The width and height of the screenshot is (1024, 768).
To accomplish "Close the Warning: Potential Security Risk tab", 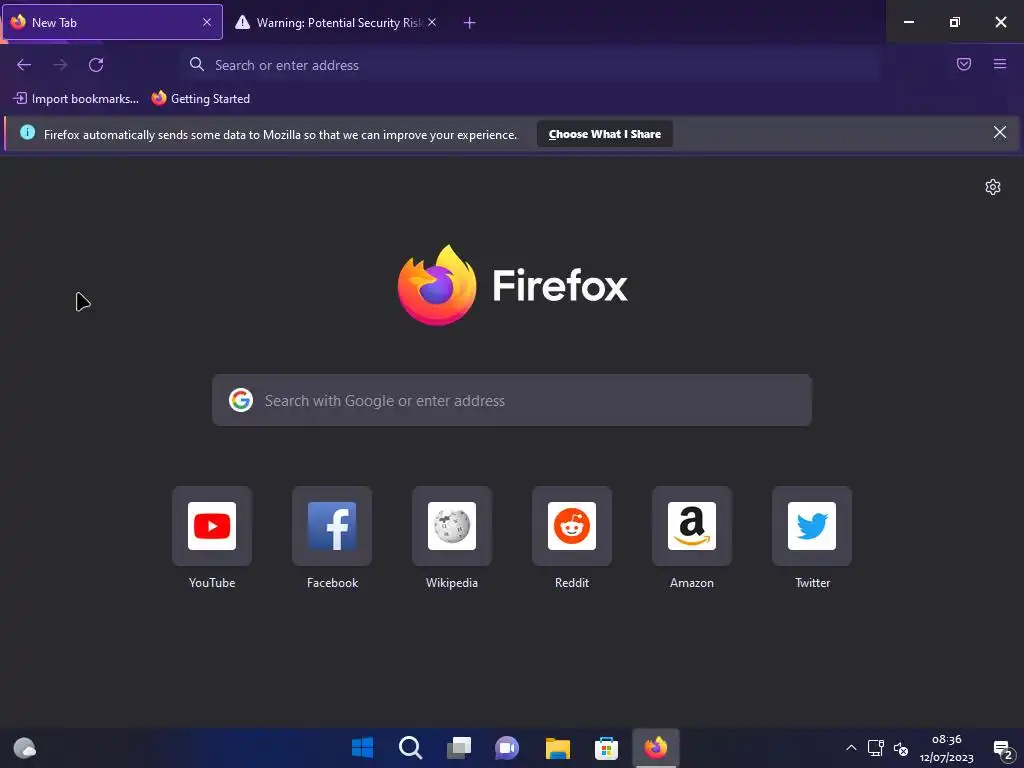I will click(x=432, y=22).
